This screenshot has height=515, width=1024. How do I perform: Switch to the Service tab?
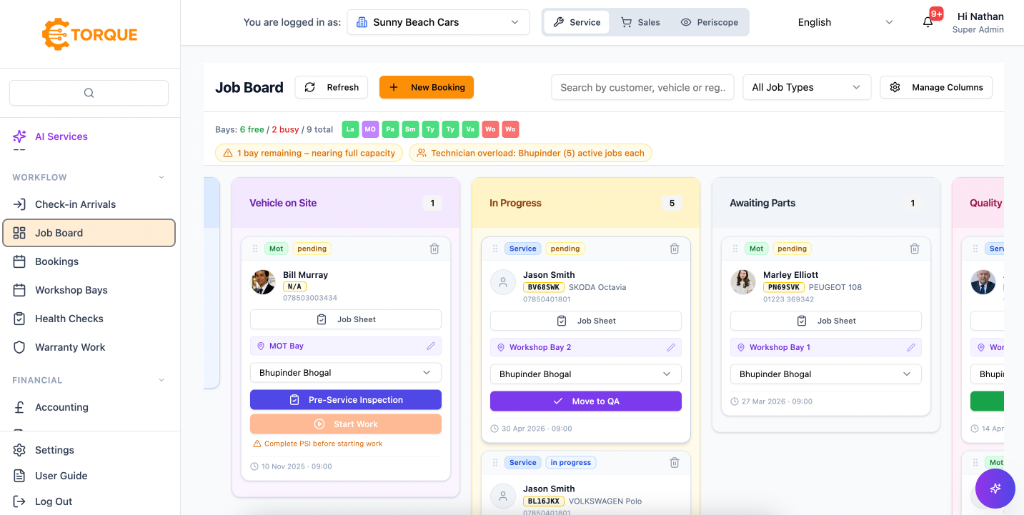click(x=577, y=22)
